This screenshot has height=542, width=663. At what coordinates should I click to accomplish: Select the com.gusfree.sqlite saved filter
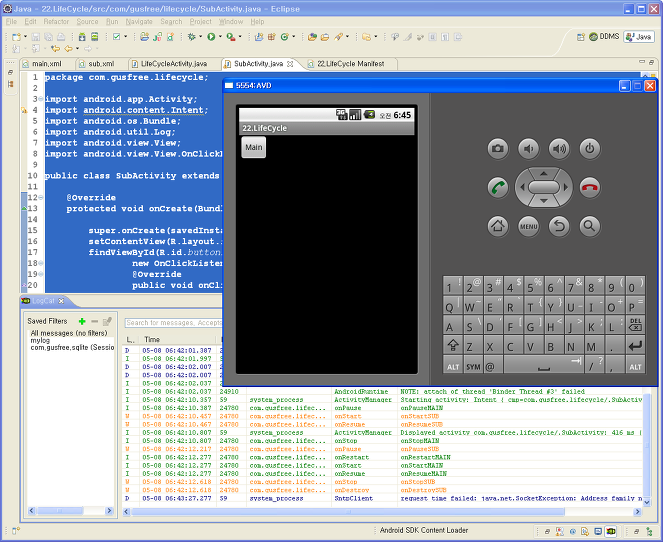[72, 348]
